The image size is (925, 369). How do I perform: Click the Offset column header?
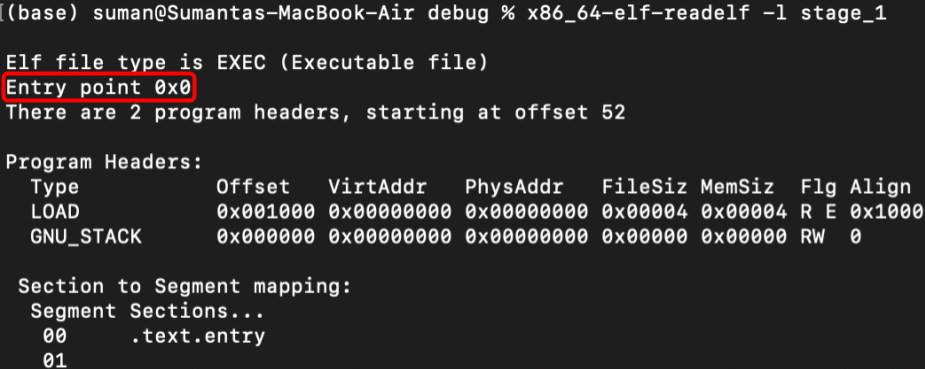click(252, 187)
